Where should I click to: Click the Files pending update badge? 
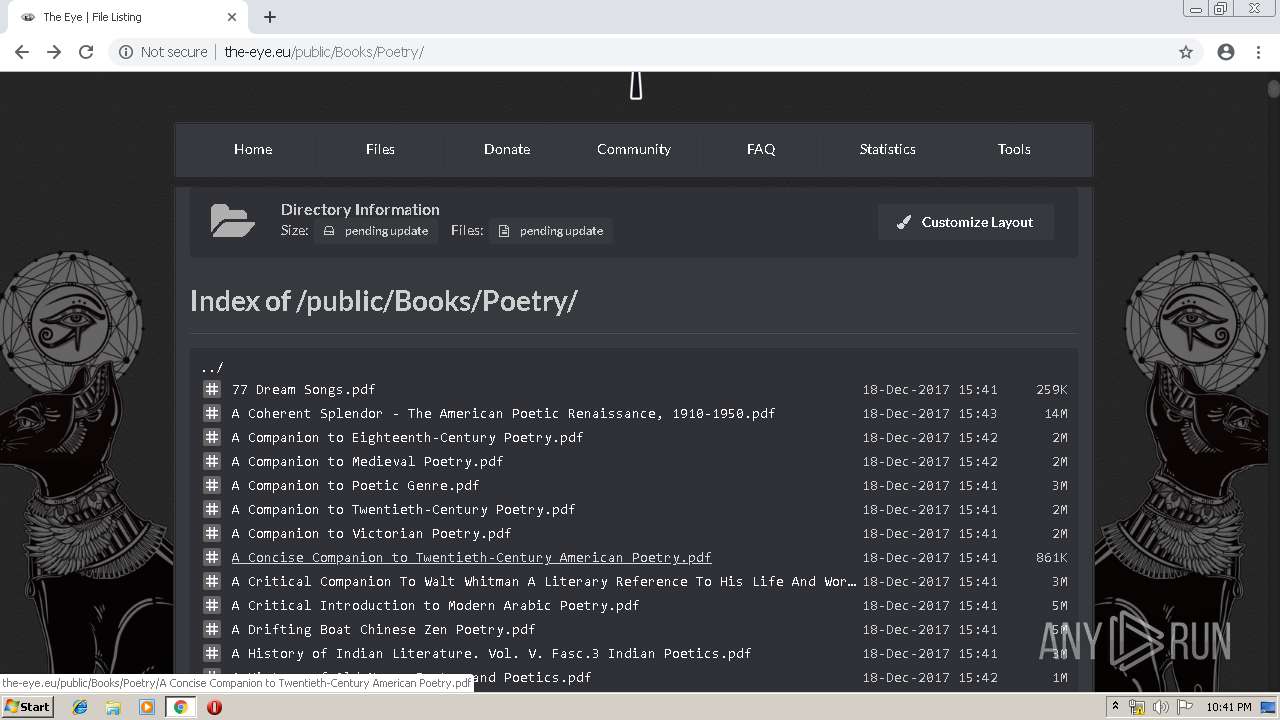(551, 231)
